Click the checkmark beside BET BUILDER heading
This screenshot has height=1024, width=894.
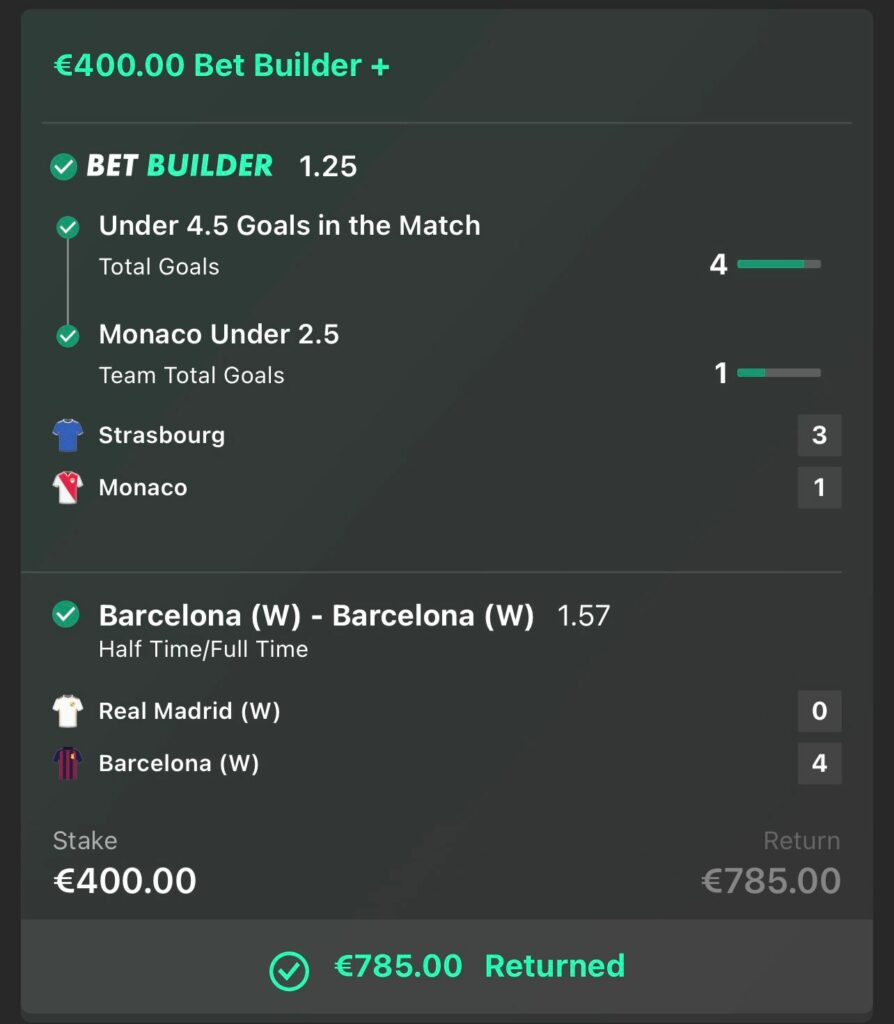[x=62, y=168]
